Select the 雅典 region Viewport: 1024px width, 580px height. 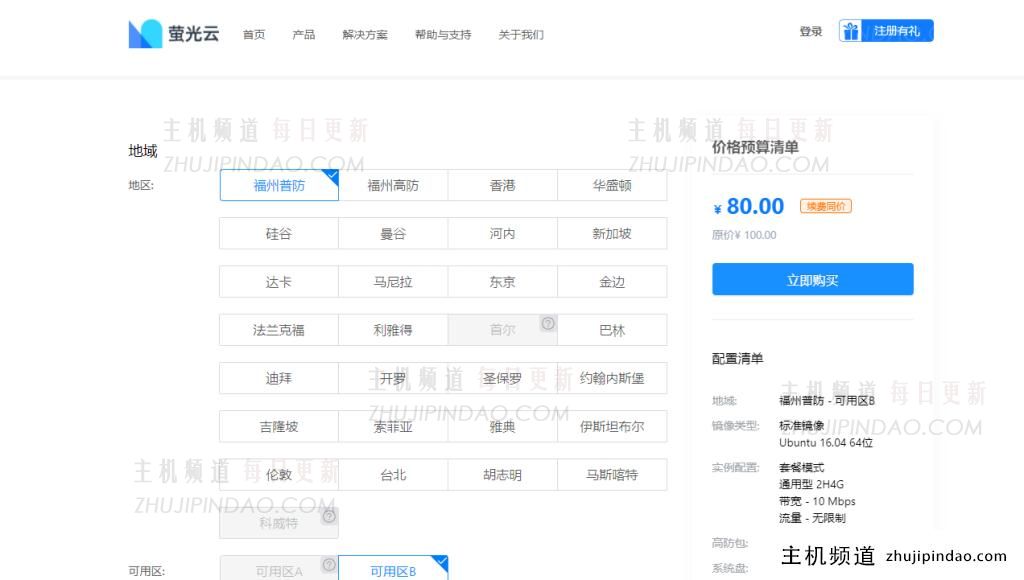click(x=503, y=427)
